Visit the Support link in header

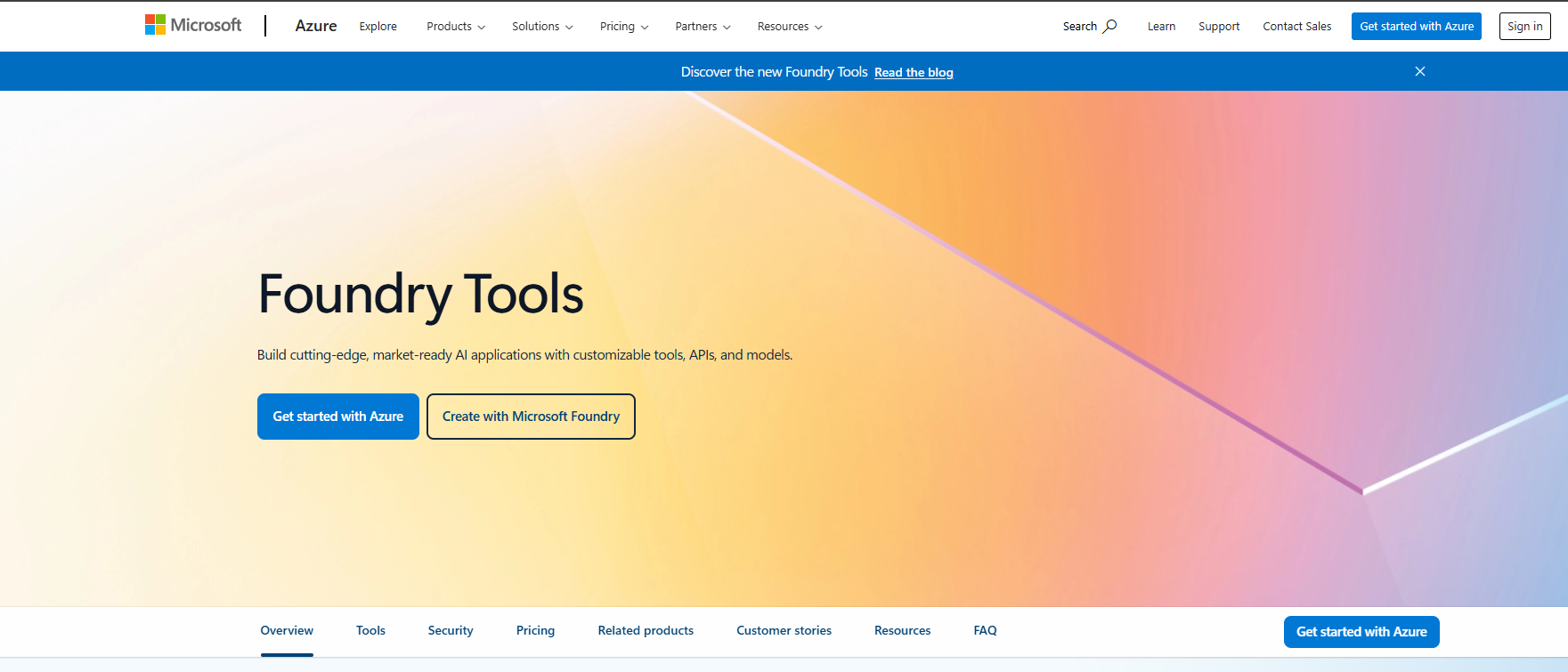pyautogui.click(x=1218, y=27)
